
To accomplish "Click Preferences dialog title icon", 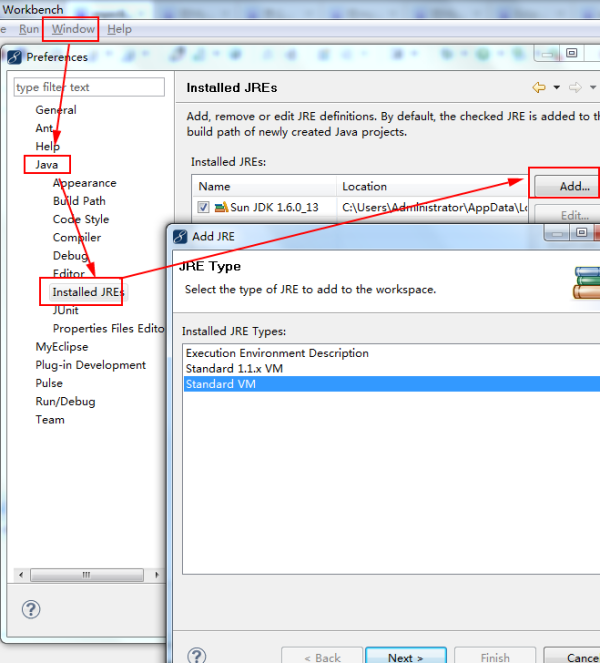I will [x=14, y=57].
